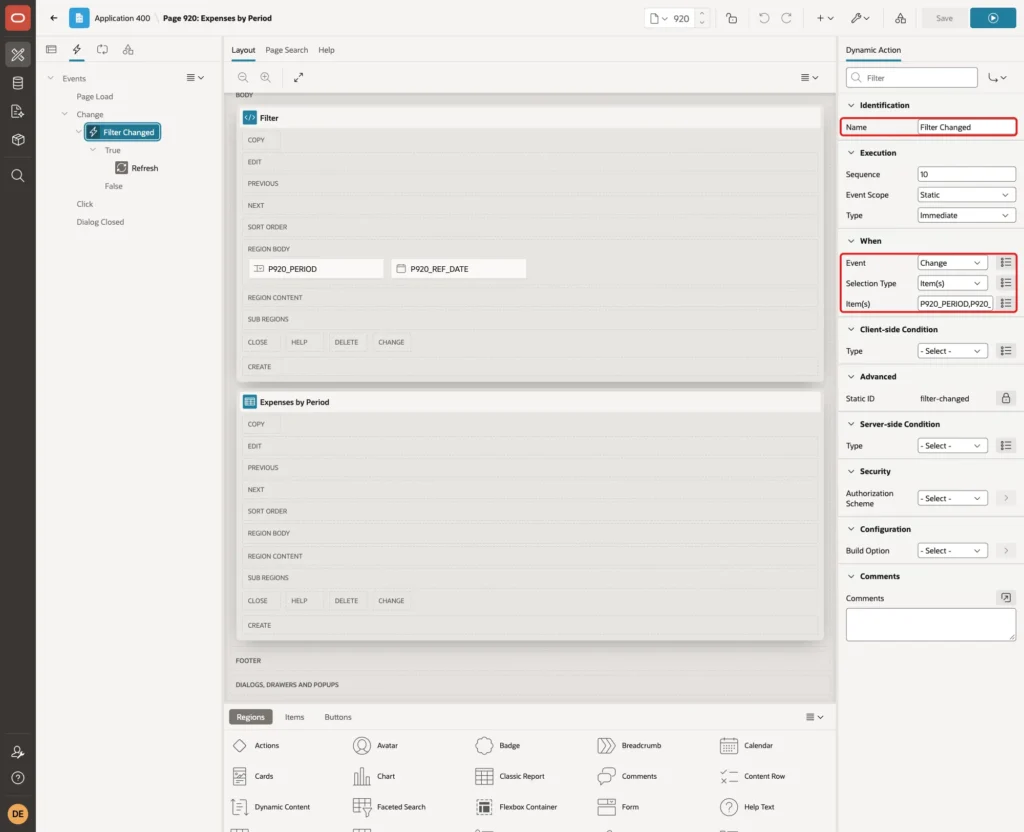This screenshot has height=832, width=1024.
Task: Click the page lock icon in toolbar
Action: coord(731,18)
